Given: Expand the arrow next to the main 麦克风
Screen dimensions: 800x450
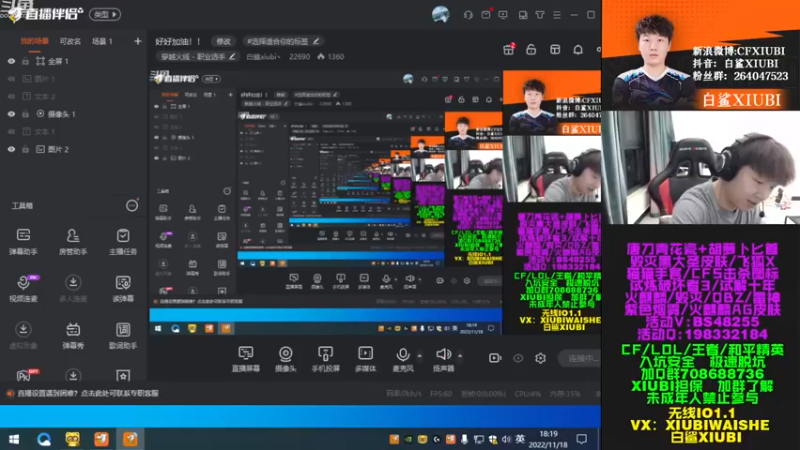Looking at the screenshot, I should [419, 356].
